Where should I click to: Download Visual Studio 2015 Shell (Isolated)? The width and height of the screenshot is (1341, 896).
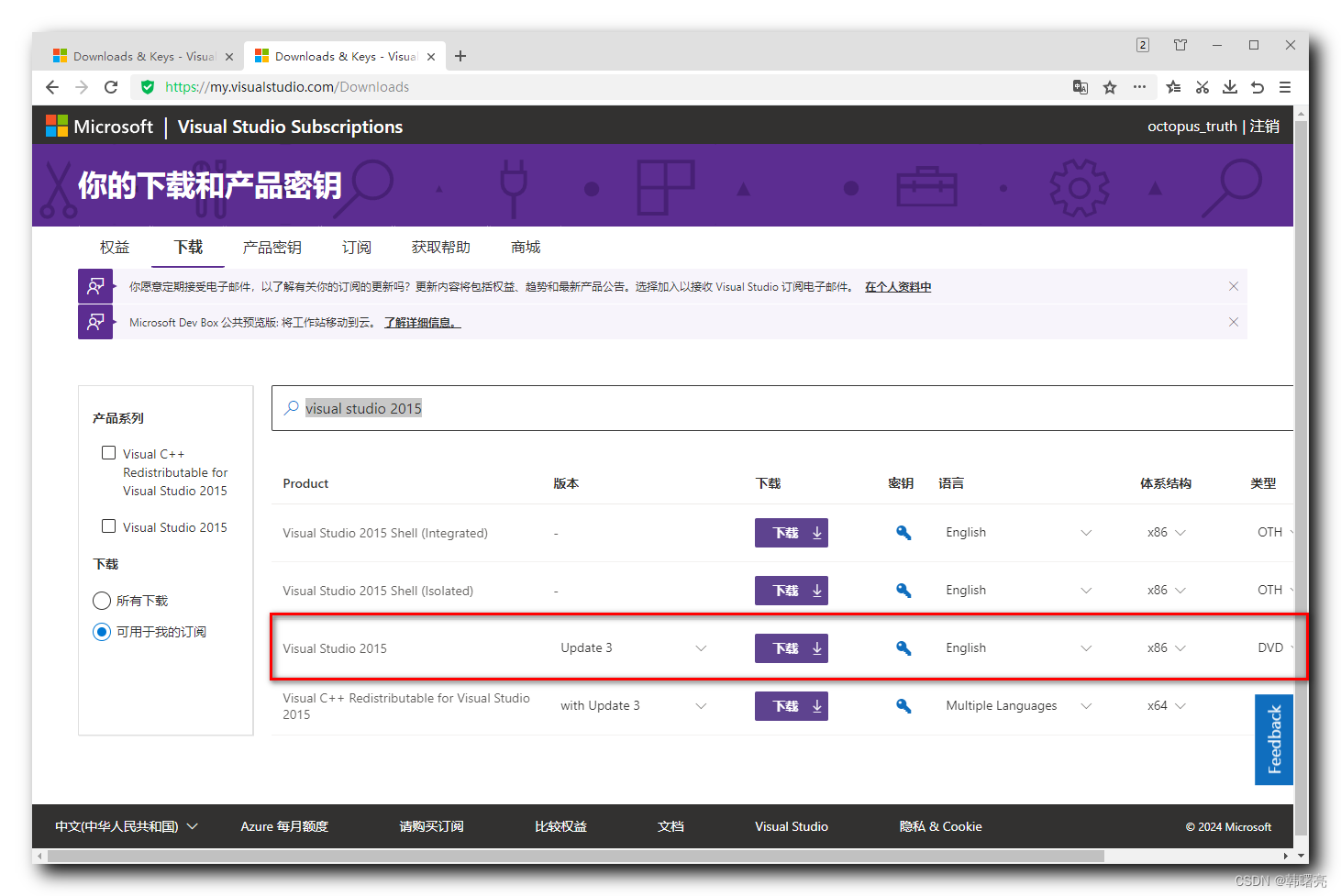pyautogui.click(x=792, y=591)
